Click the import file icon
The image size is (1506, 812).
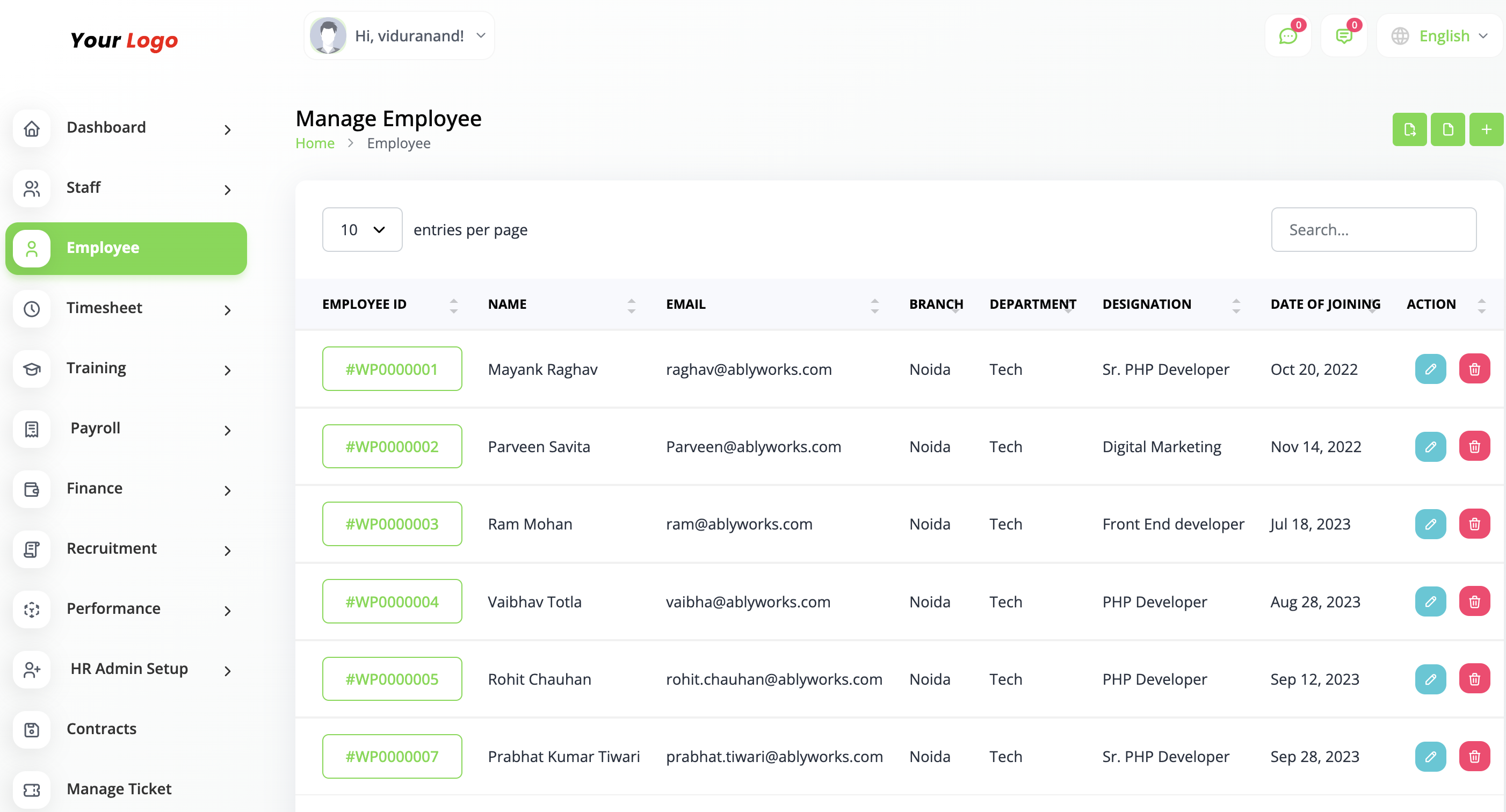pyautogui.click(x=1447, y=128)
